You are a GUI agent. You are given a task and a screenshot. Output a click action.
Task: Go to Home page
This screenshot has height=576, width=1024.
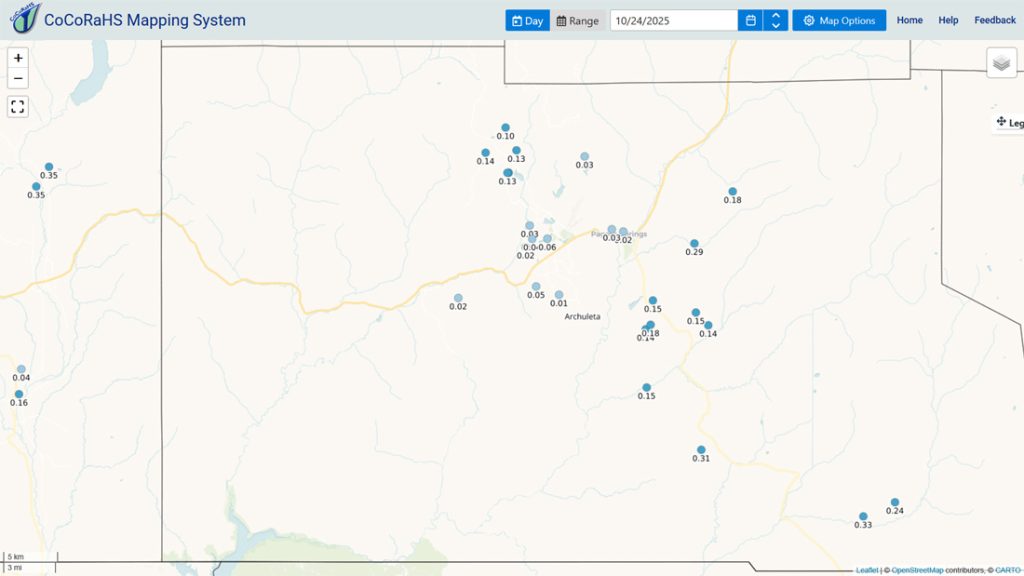(x=909, y=20)
